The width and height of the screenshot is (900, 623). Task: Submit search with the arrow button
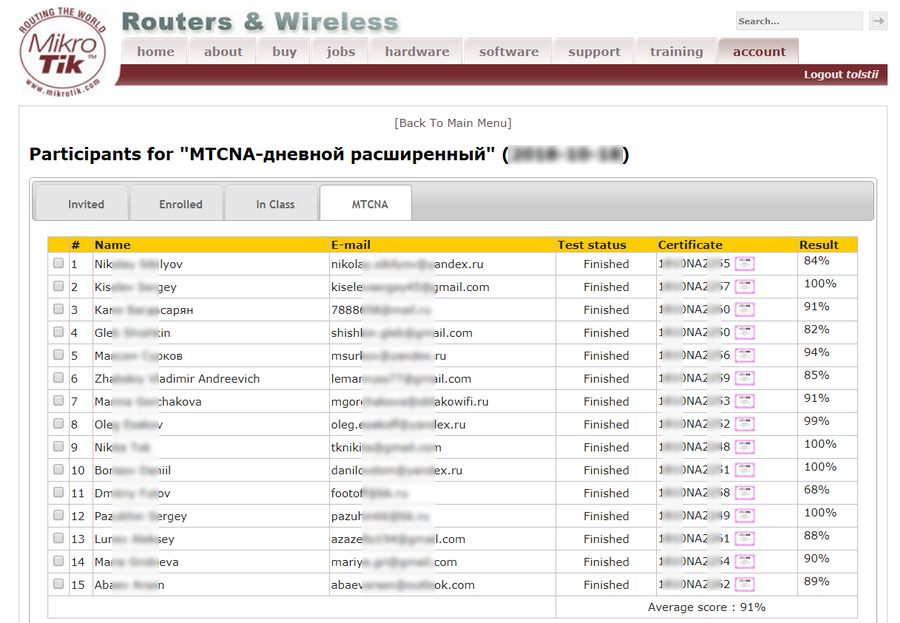point(878,21)
